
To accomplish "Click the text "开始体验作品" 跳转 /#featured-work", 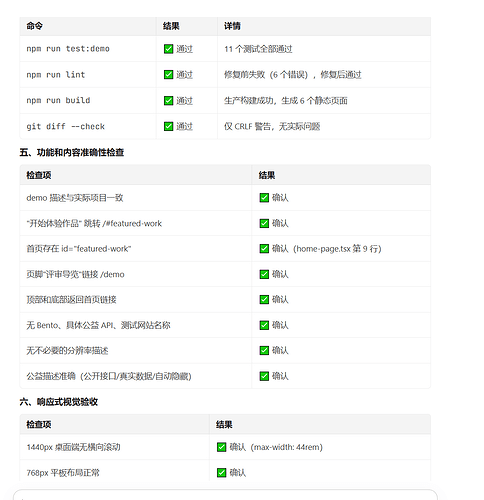I will coord(94,223).
